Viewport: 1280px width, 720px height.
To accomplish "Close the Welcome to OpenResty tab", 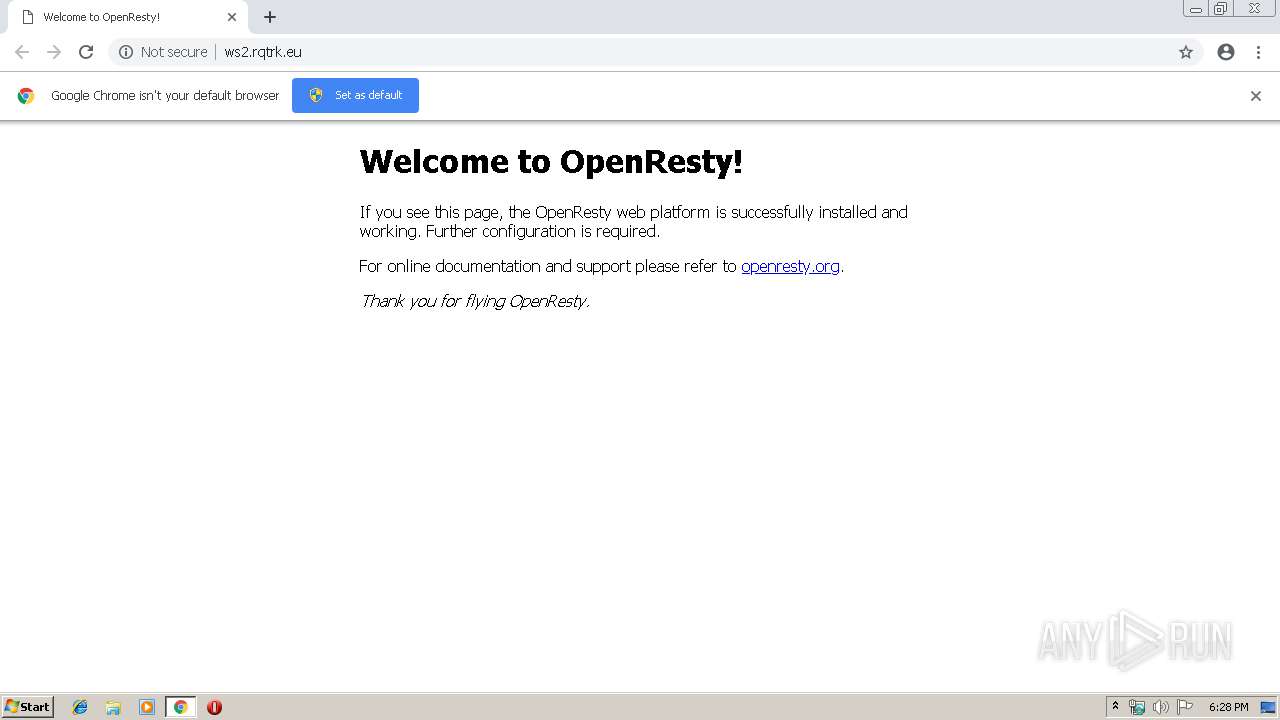I will coord(232,17).
